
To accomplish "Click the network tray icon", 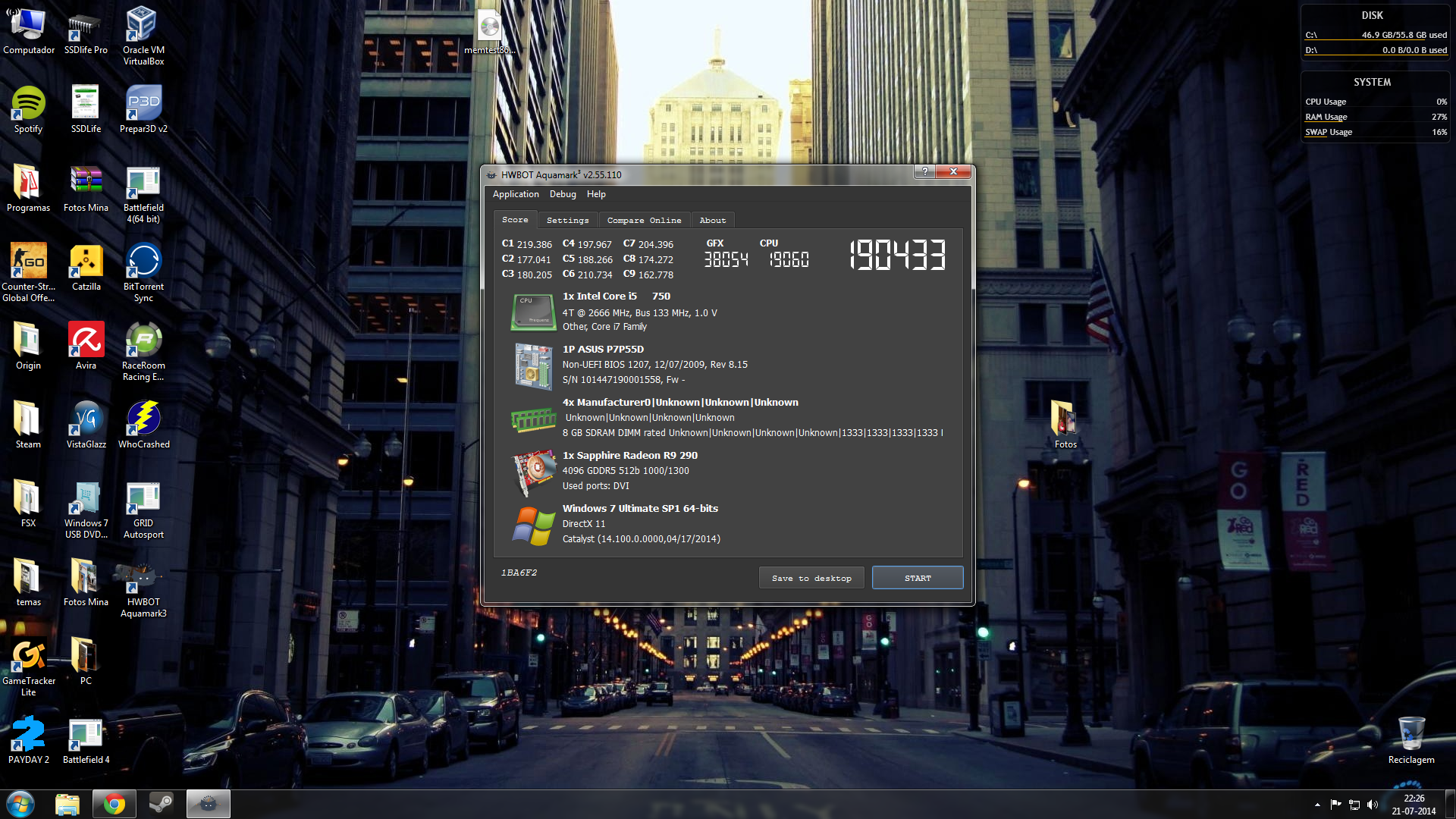I will click(1354, 805).
